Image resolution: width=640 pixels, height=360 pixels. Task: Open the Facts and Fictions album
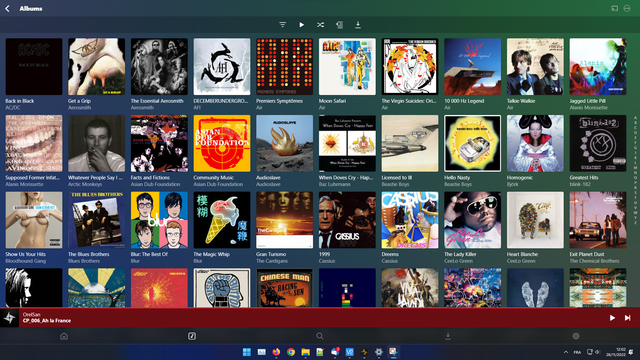pyautogui.click(x=159, y=143)
